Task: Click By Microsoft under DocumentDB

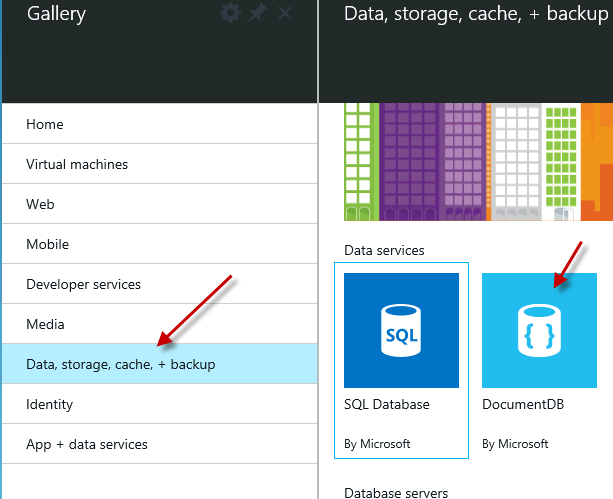Action: coord(515,444)
